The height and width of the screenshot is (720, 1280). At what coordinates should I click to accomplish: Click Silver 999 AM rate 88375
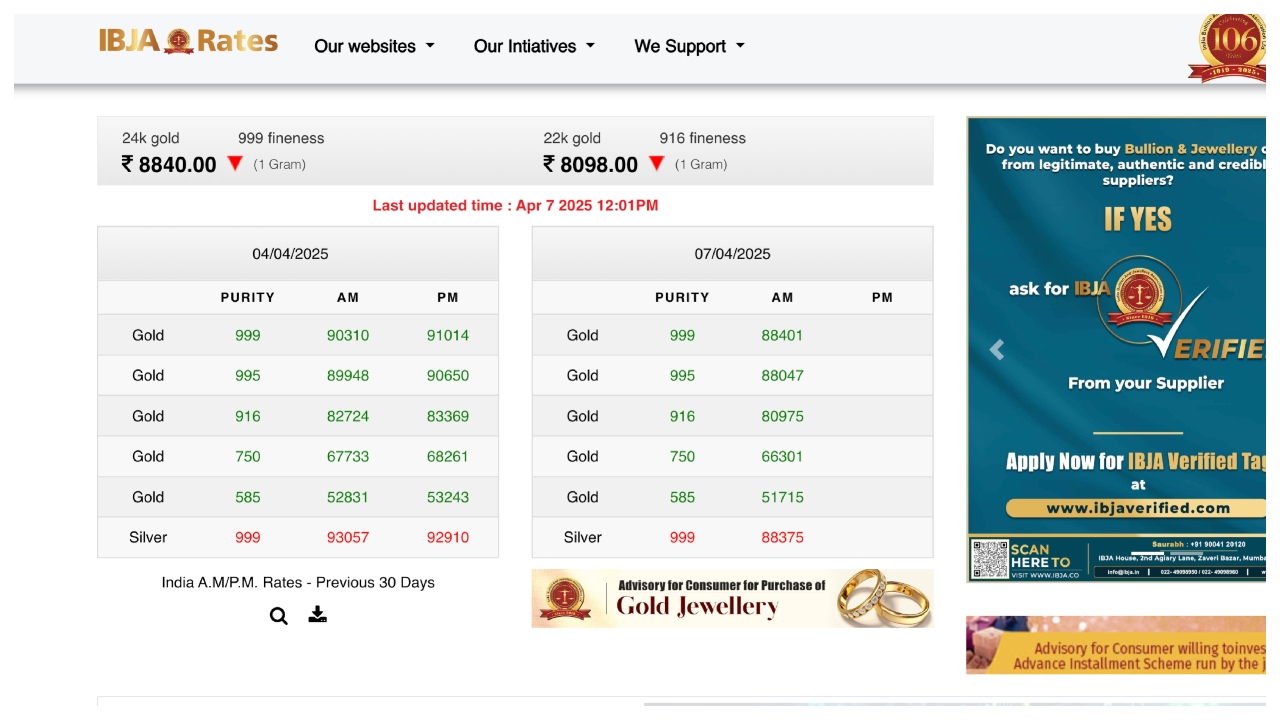[782, 537]
